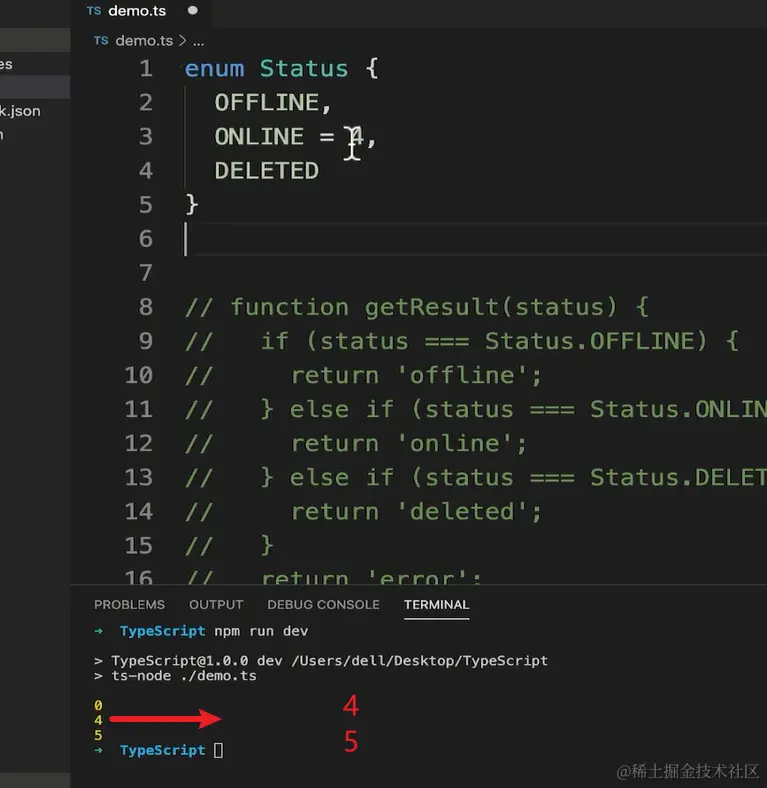This screenshot has width=767, height=788.
Task: Click the 'ts-node ./demo.ts' terminal line
Action: coord(183,676)
